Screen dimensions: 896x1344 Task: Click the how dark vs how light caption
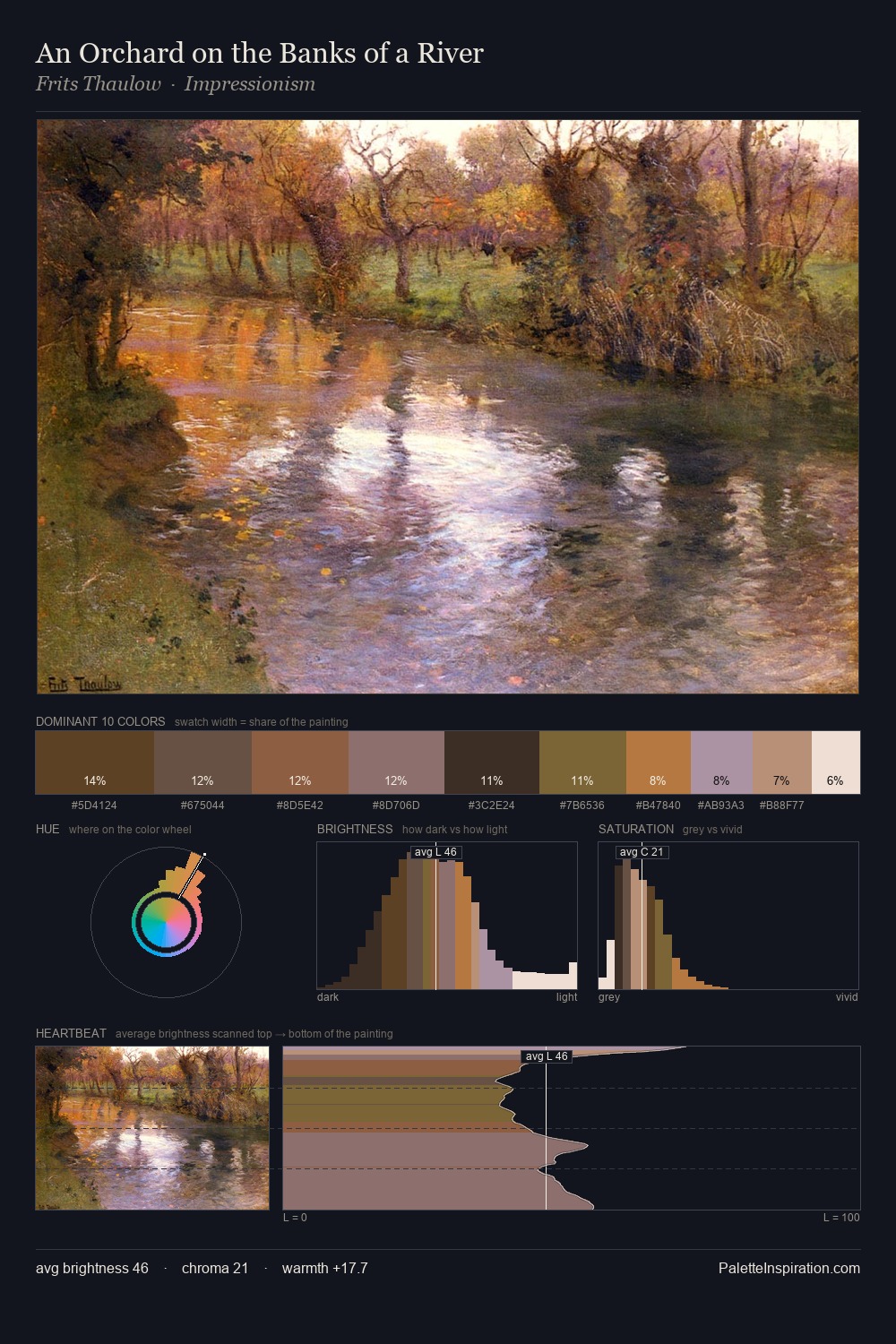455,830
